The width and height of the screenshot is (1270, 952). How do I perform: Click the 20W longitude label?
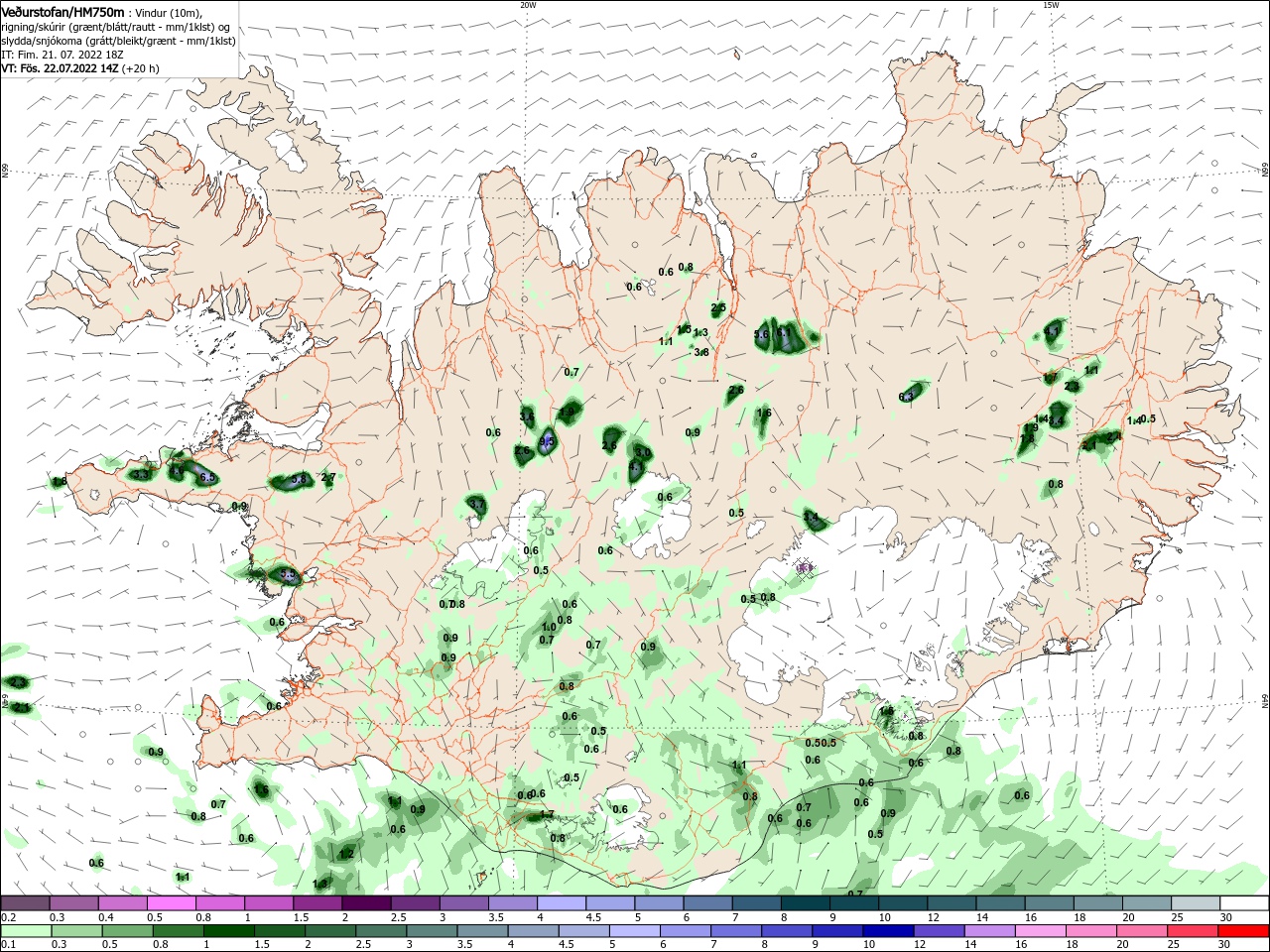(528, 5)
